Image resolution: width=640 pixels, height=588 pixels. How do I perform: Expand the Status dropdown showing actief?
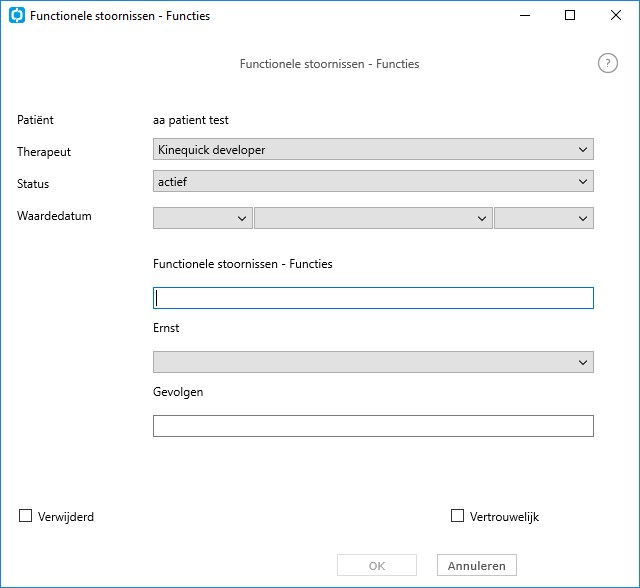373,181
